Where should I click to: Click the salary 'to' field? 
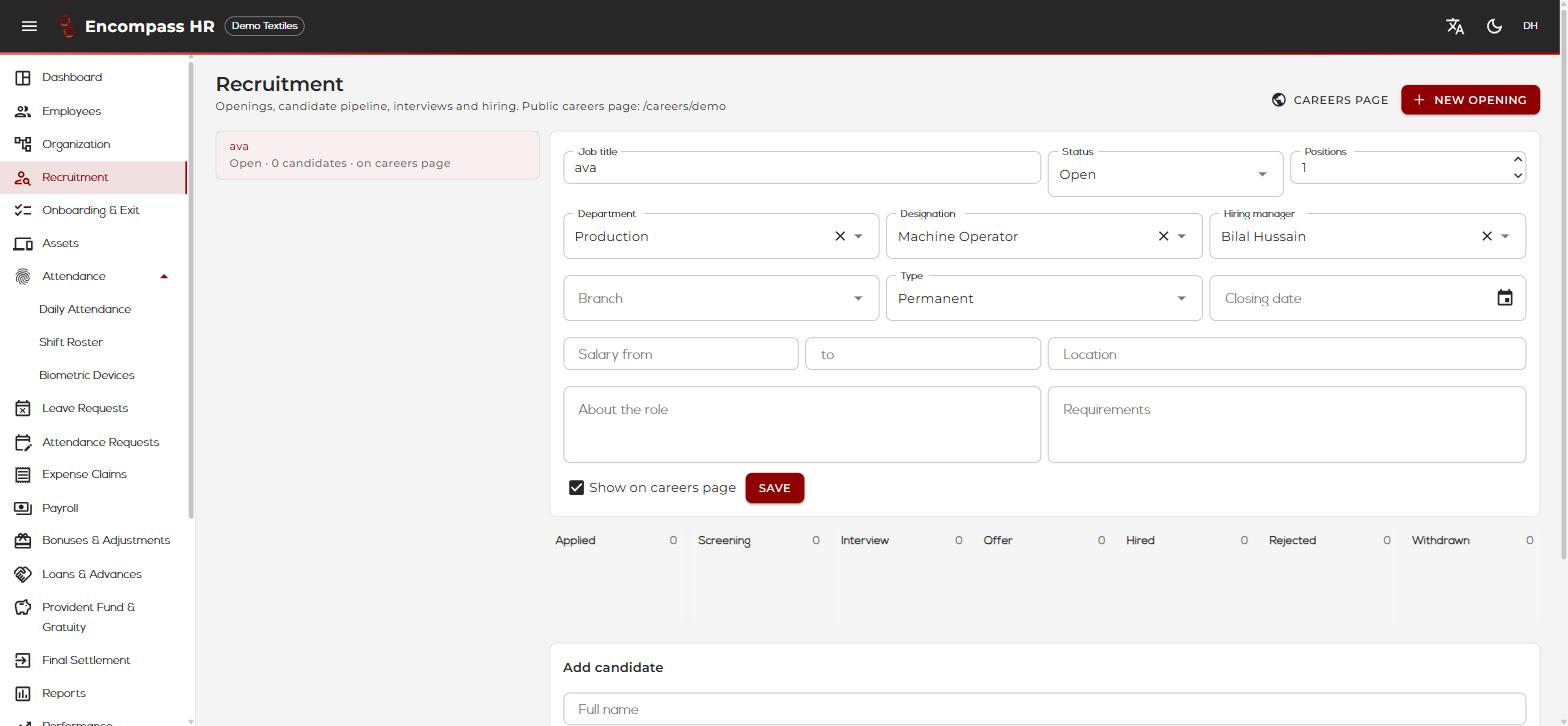tap(923, 354)
